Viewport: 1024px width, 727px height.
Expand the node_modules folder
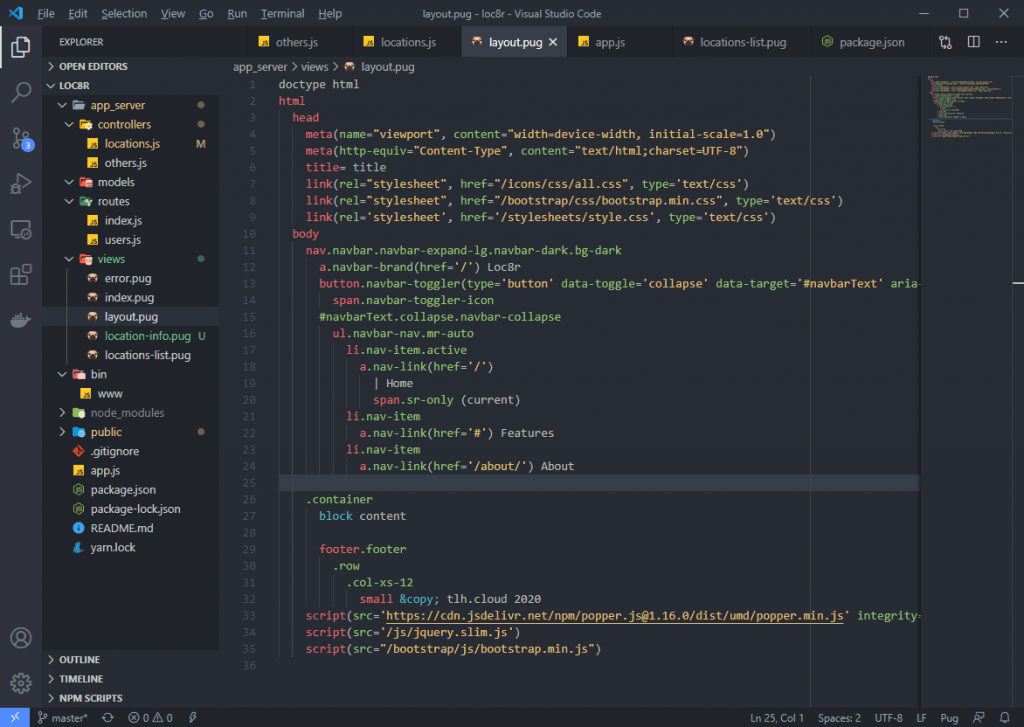pos(62,413)
